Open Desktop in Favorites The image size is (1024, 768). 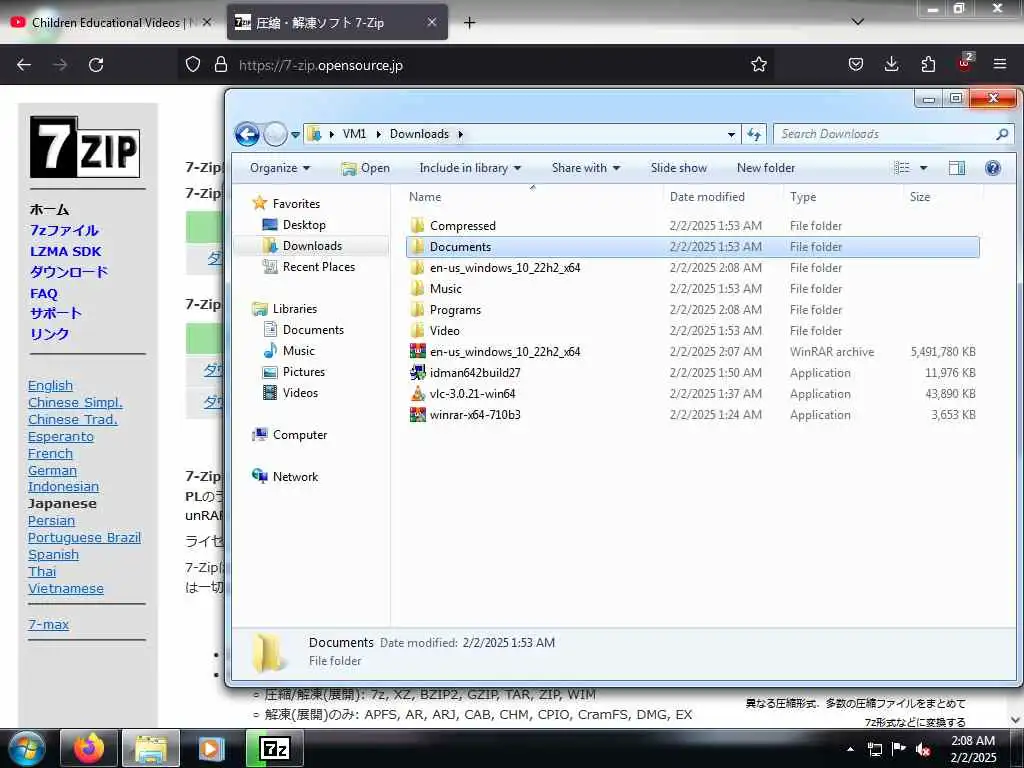click(304, 225)
